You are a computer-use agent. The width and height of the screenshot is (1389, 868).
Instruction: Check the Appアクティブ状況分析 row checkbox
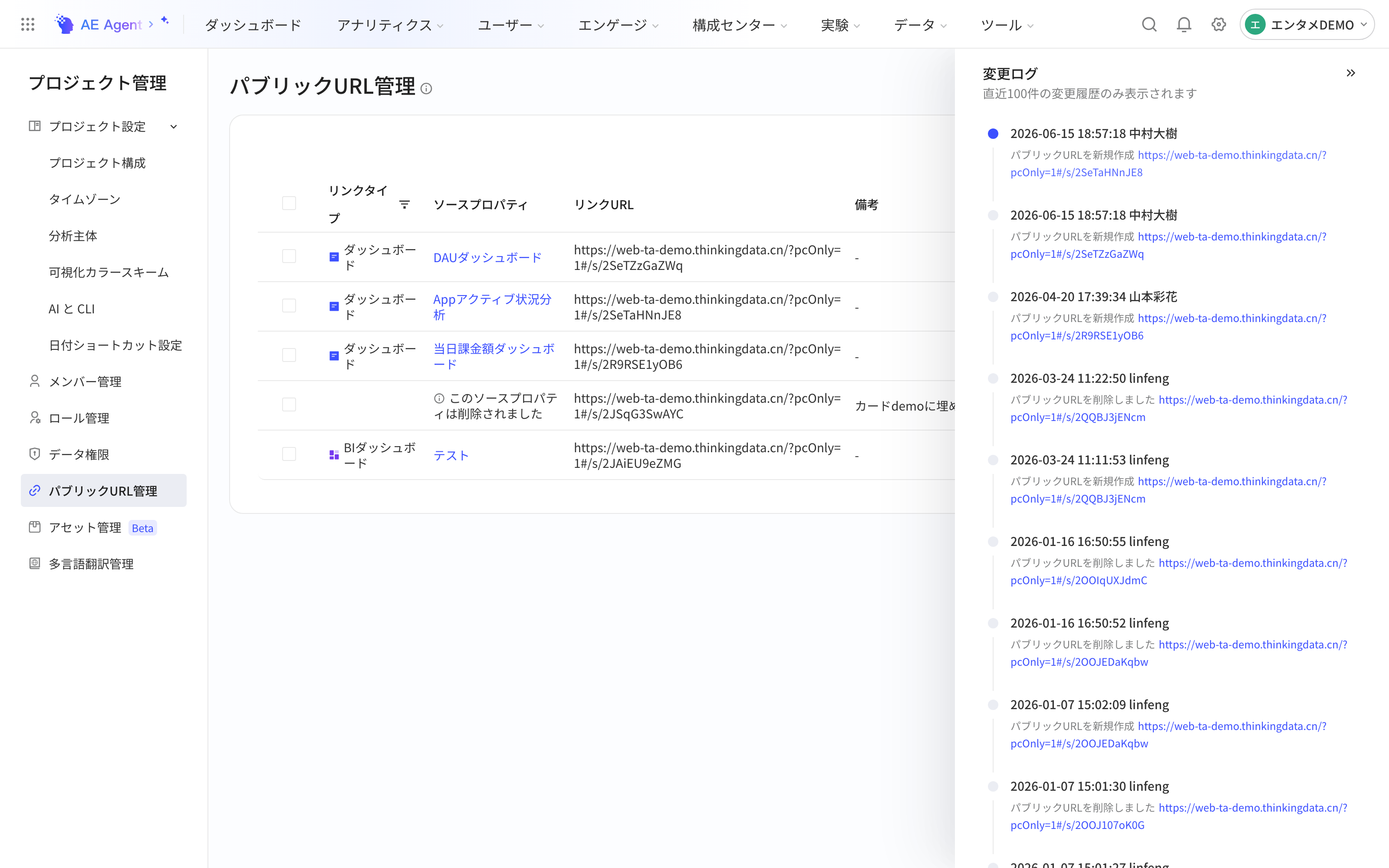289,306
